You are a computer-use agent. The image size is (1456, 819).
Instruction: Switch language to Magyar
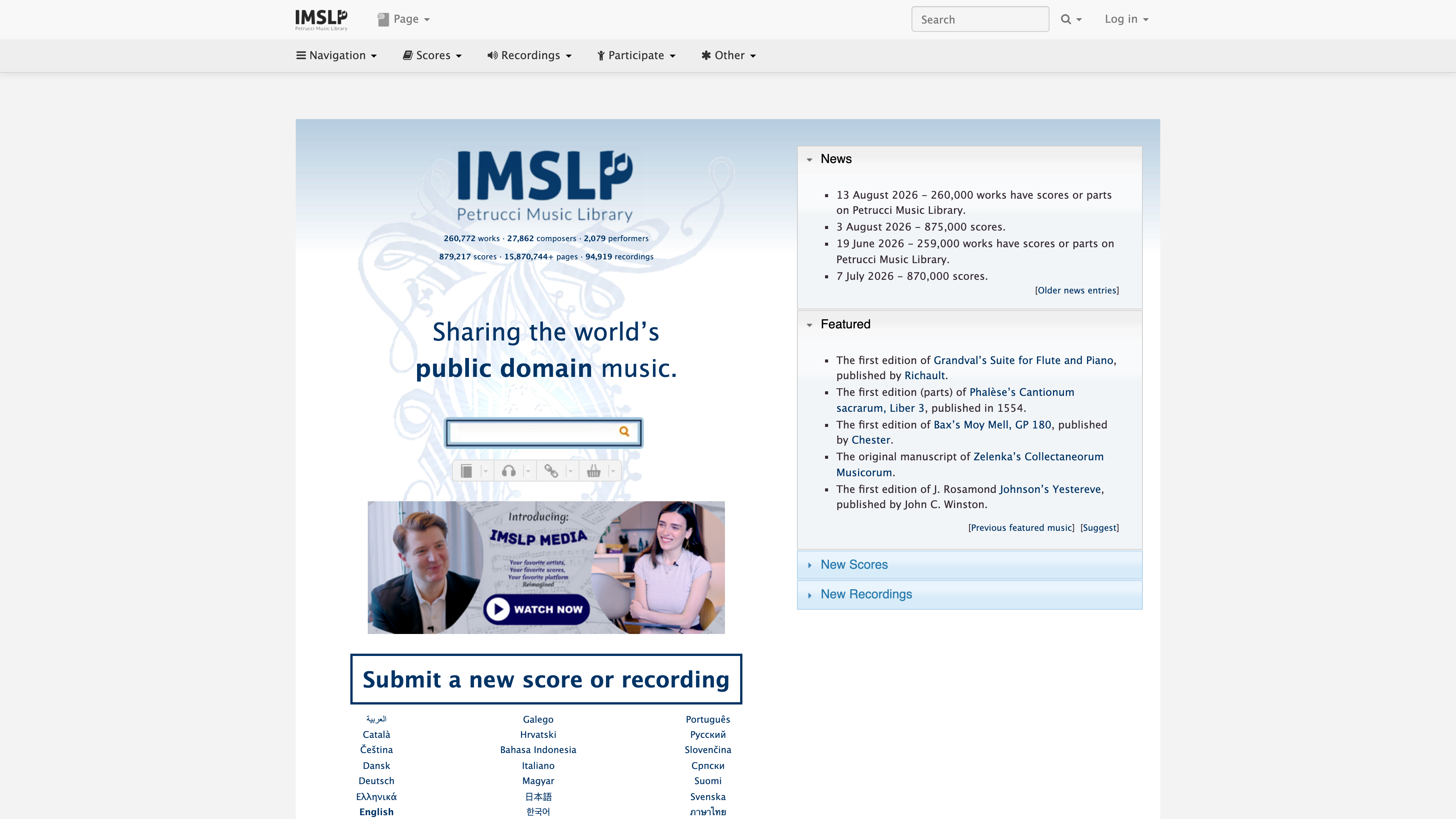pos(538,781)
